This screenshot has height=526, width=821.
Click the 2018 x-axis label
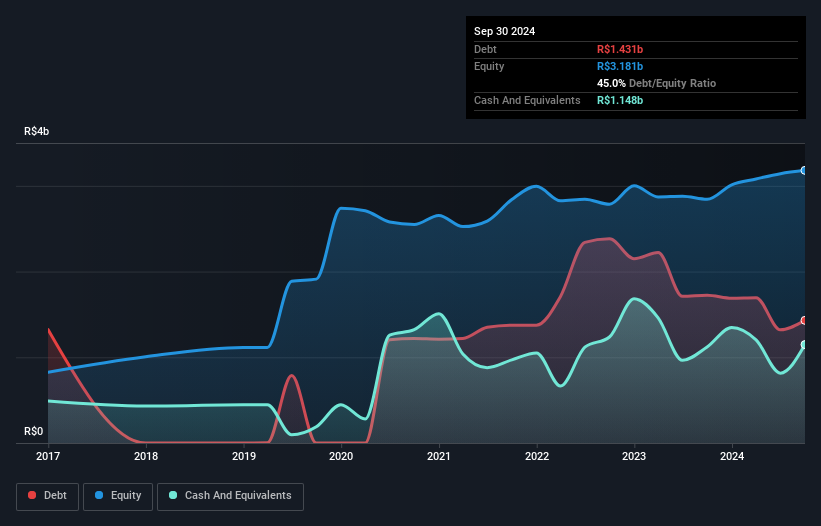pos(146,456)
